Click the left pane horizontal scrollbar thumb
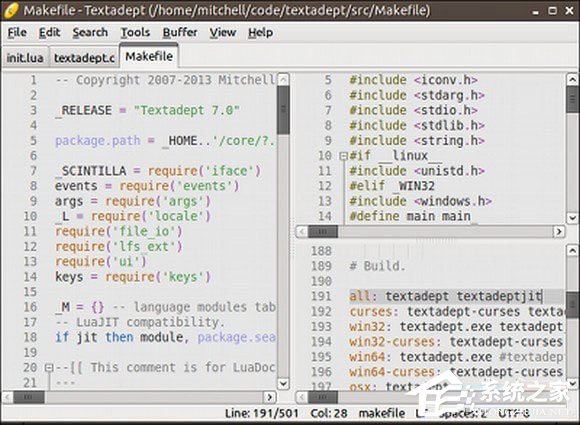Image resolution: width=580 pixels, height=425 pixels. (29, 397)
